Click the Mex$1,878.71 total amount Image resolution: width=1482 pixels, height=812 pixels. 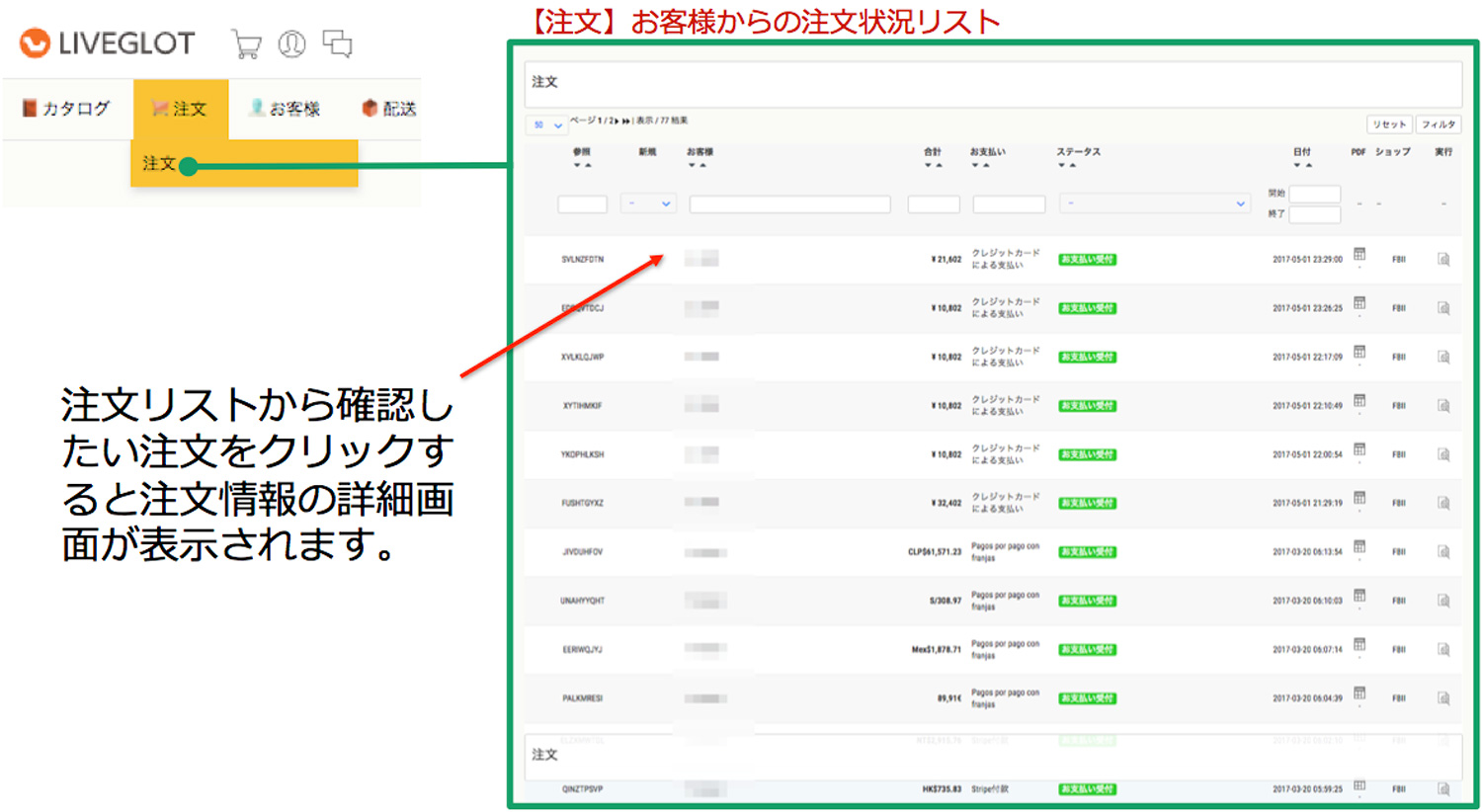[x=937, y=649]
